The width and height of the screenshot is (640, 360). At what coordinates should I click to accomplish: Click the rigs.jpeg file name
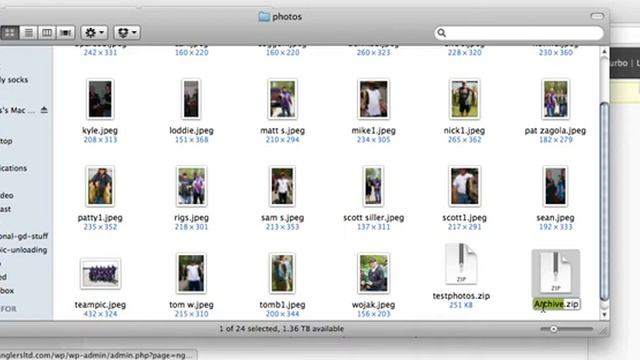(191, 218)
